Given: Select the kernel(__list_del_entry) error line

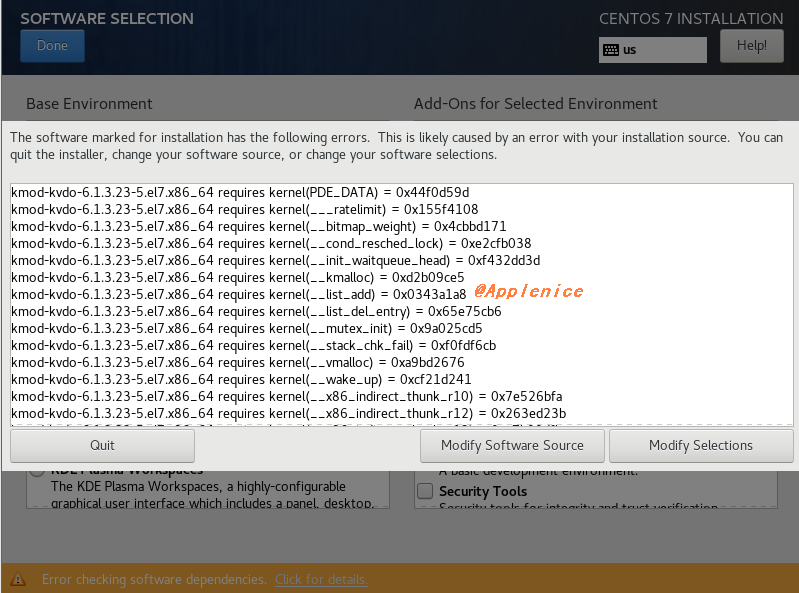Looking at the screenshot, I should click(256, 311).
